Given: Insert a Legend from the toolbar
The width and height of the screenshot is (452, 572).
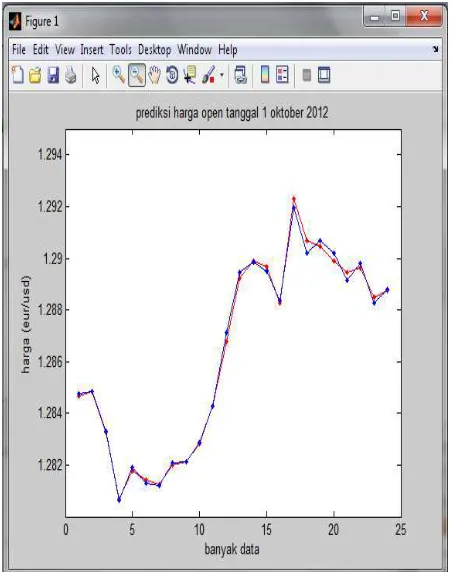Looking at the screenshot, I should click(x=282, y=75).
